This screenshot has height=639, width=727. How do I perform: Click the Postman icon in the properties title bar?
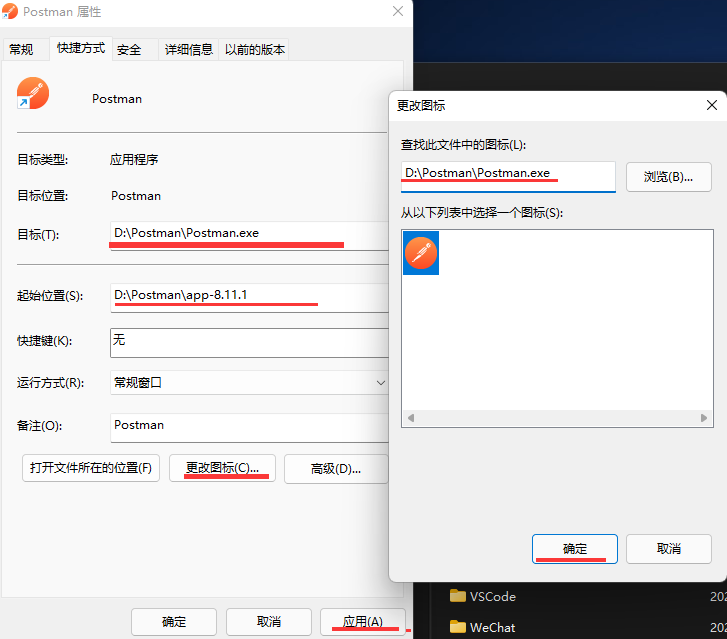10,11
